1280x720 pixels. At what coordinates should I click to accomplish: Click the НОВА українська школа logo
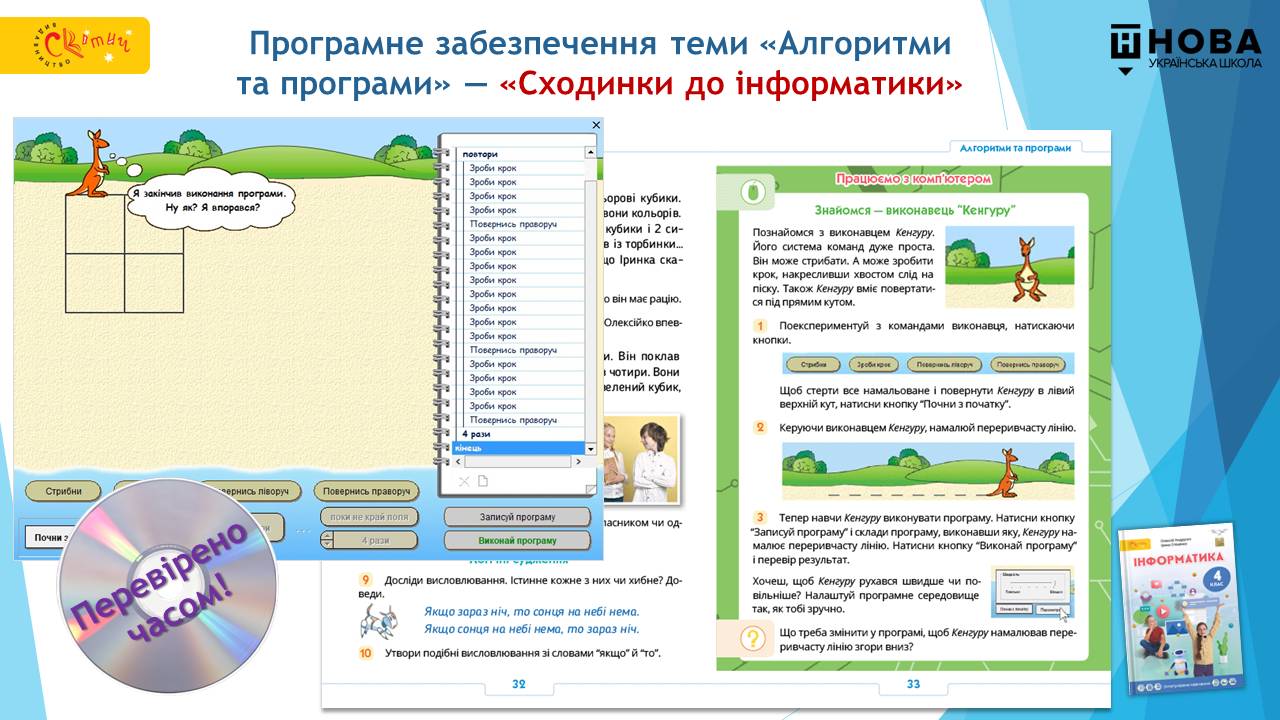pyautogui.click(x=1186, y=50)
